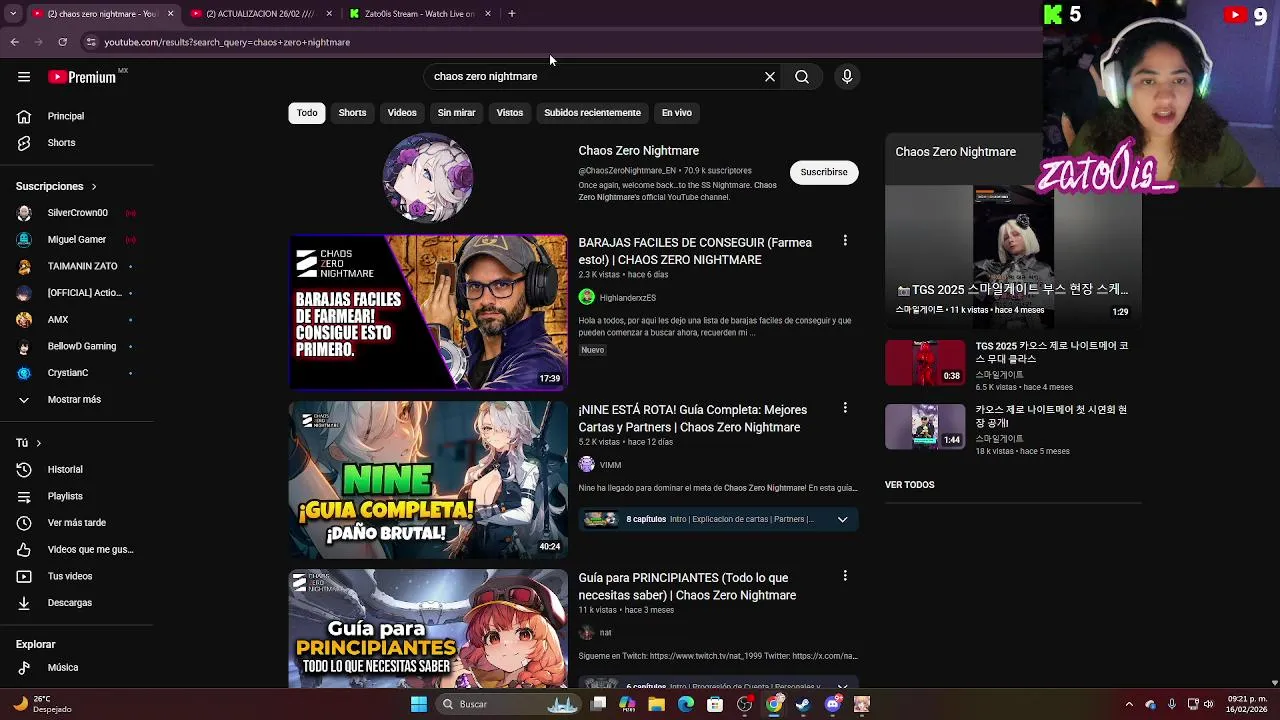The width and height of the screenshot is (1280, 720).
Task: Play the 1:44 Korean demo video thumbnail
Action: 925,426
